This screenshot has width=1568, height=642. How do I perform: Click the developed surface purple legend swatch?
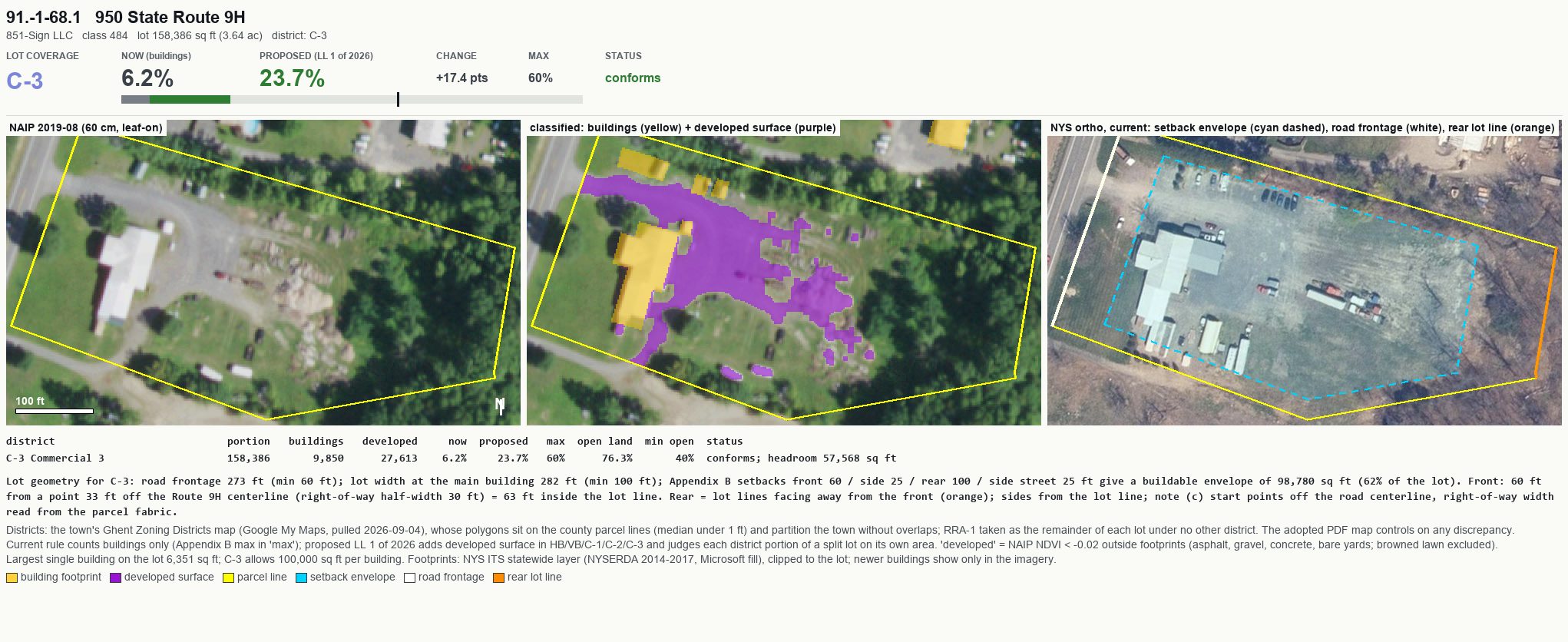115,577
